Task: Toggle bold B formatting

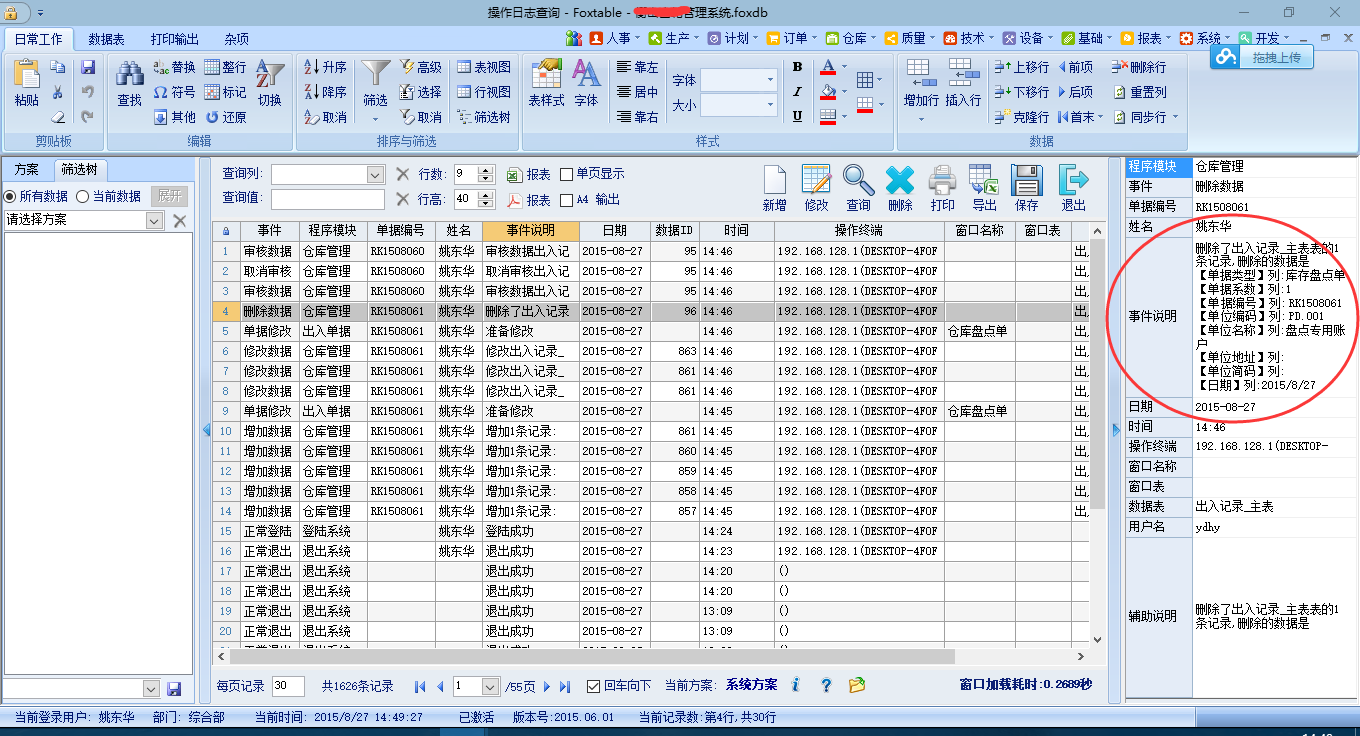Action: coord(797,67)
